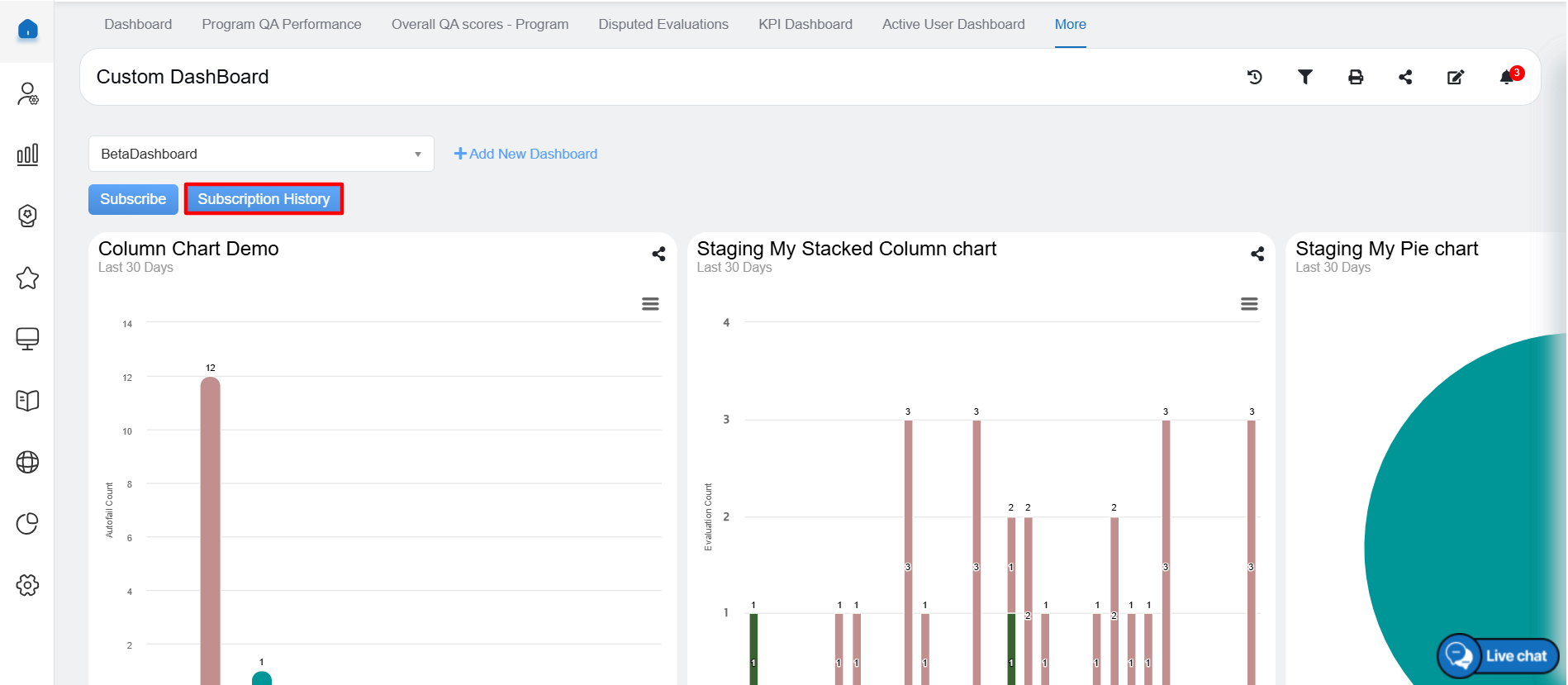Screen dimensions: 1568x685
Task: Open the More tab
Action: click(x=1070, y=24)
